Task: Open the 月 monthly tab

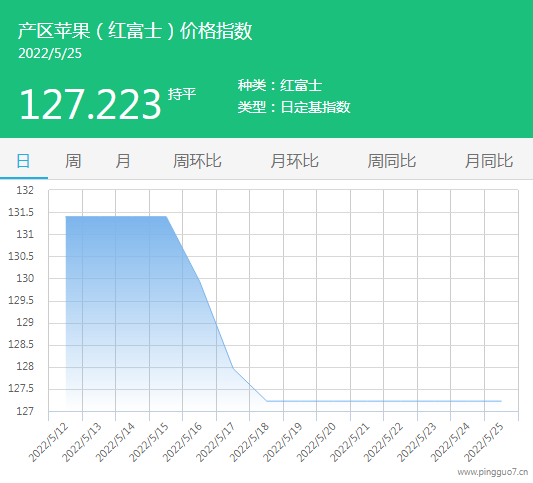Action: coord(123,161)
